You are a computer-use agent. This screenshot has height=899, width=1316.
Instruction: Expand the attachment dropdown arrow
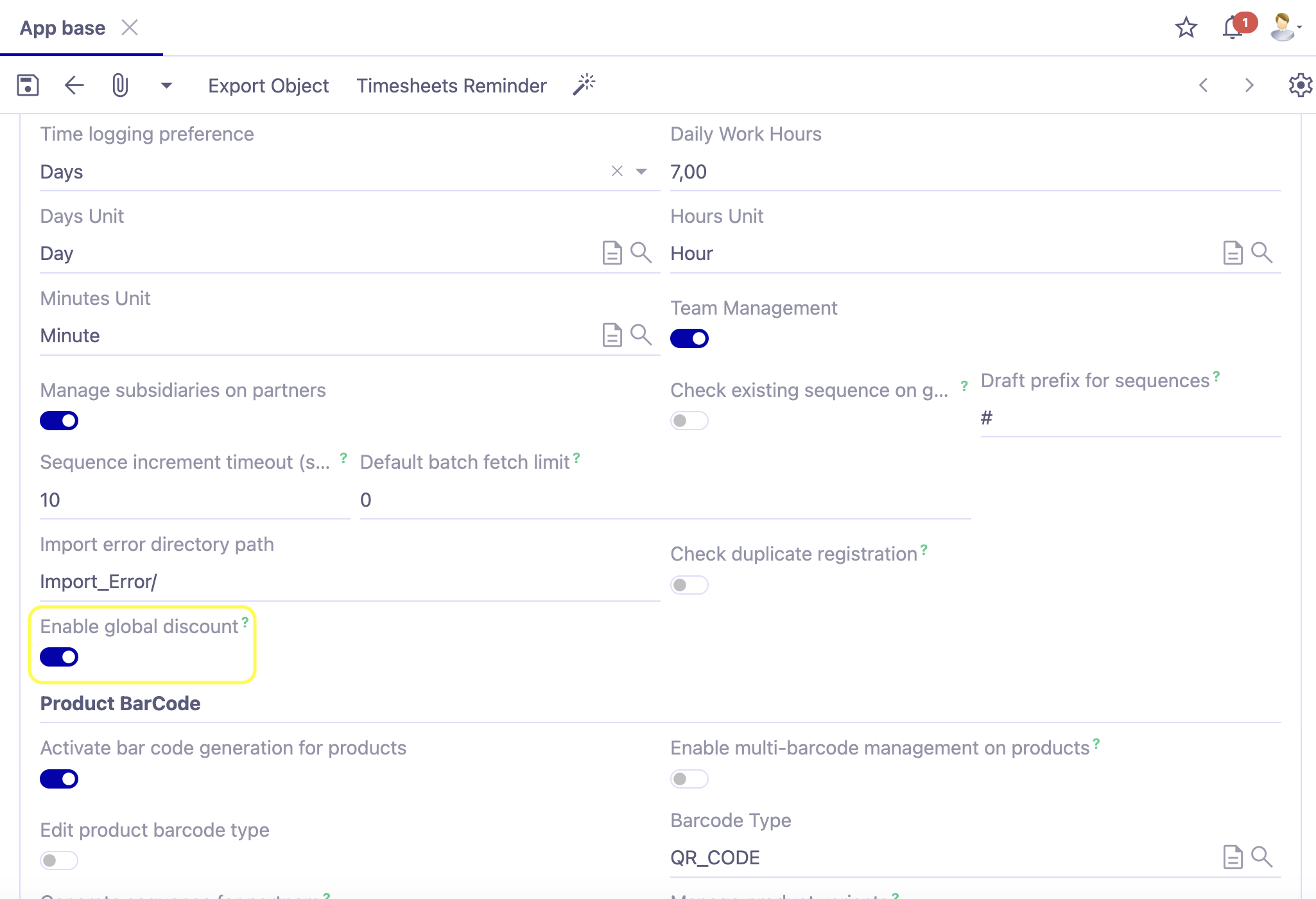coord(166,85)
